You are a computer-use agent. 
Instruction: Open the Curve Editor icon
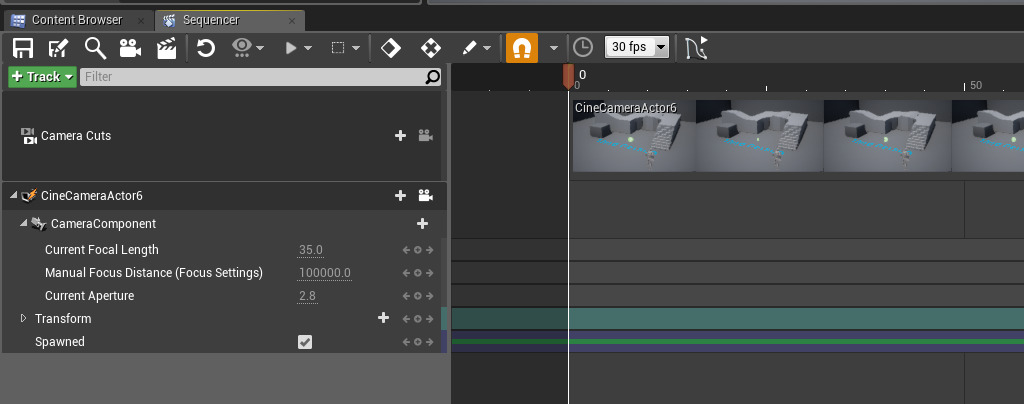coord(696,47)
